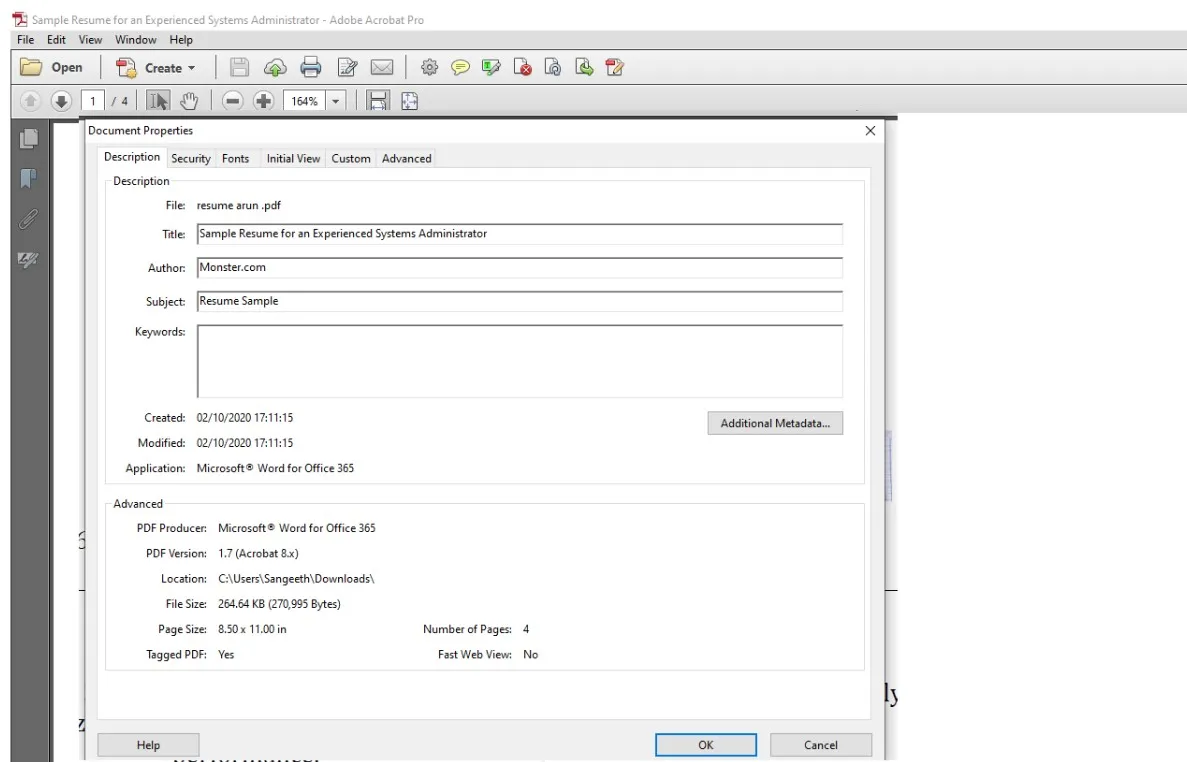
Task: Open the Attachments paperclip panel
Action: (x=29, y=220)
